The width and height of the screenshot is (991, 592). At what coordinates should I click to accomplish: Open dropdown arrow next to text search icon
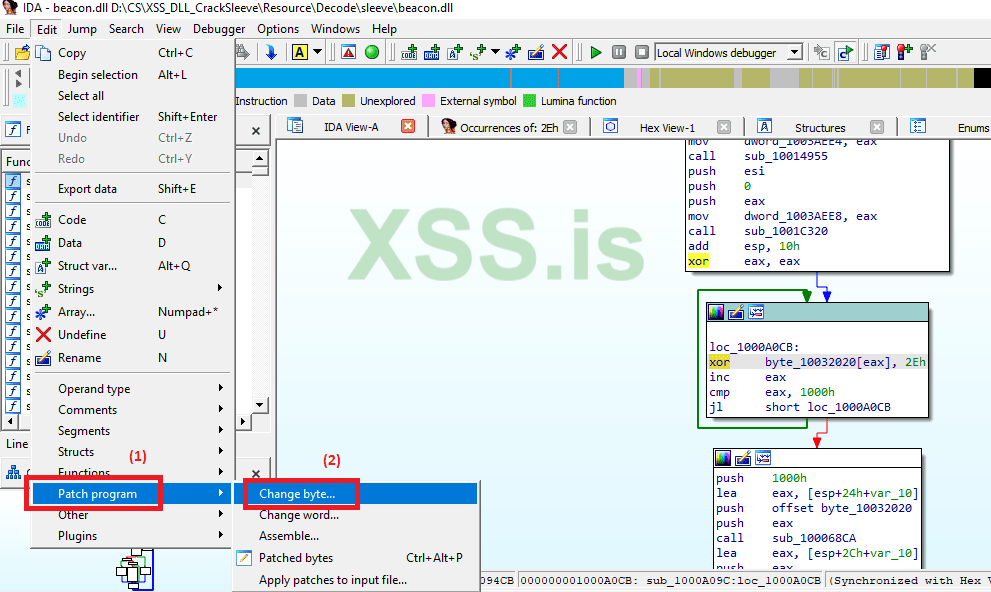[317, 52]
